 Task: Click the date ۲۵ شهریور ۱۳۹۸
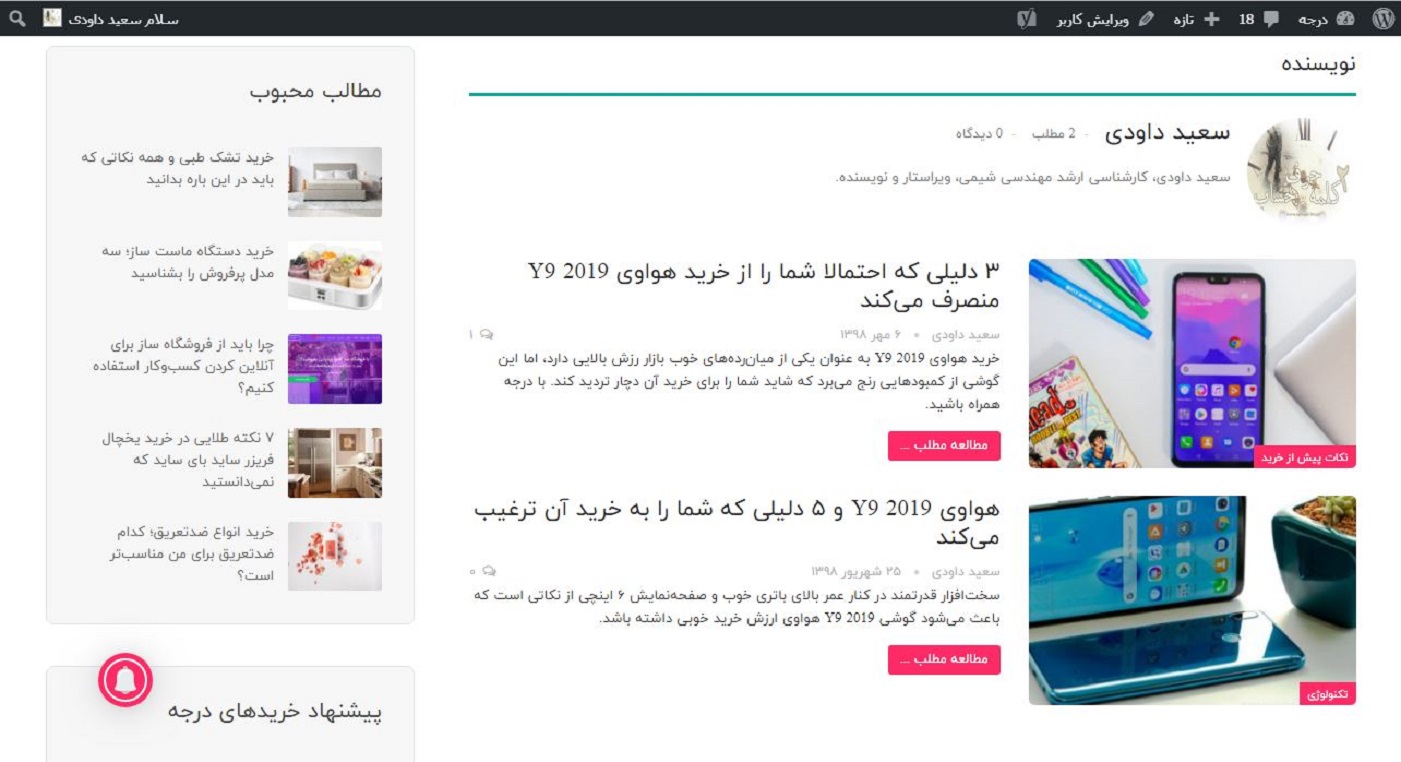[856, 571]
